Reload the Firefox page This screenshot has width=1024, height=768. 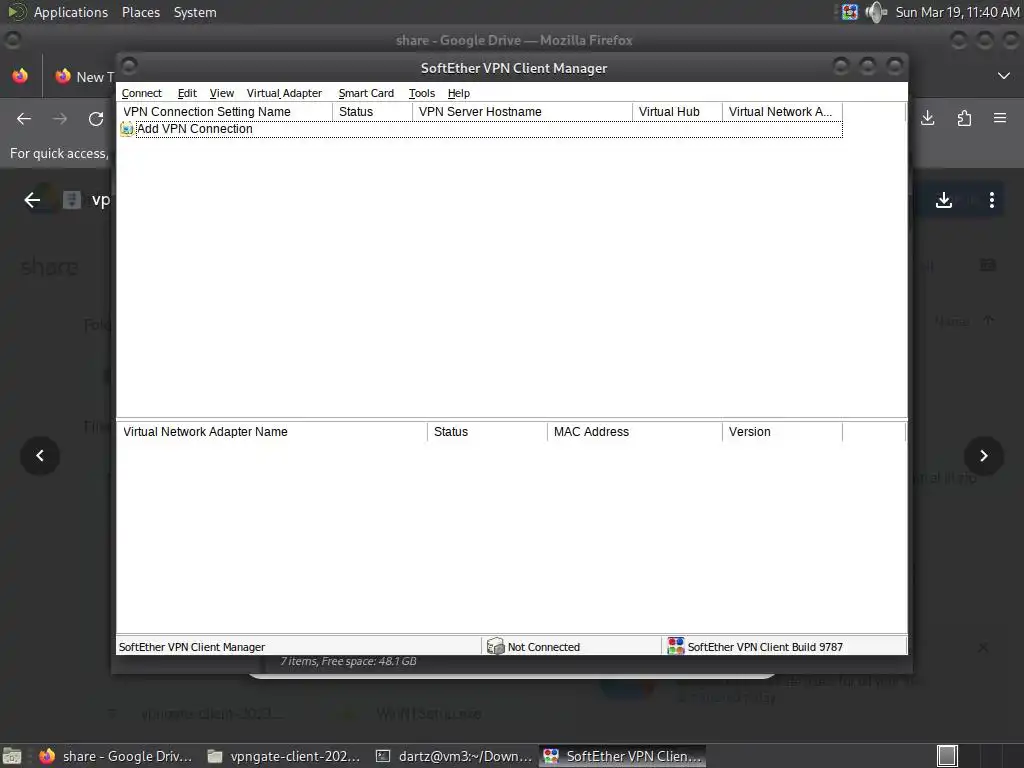96,119
